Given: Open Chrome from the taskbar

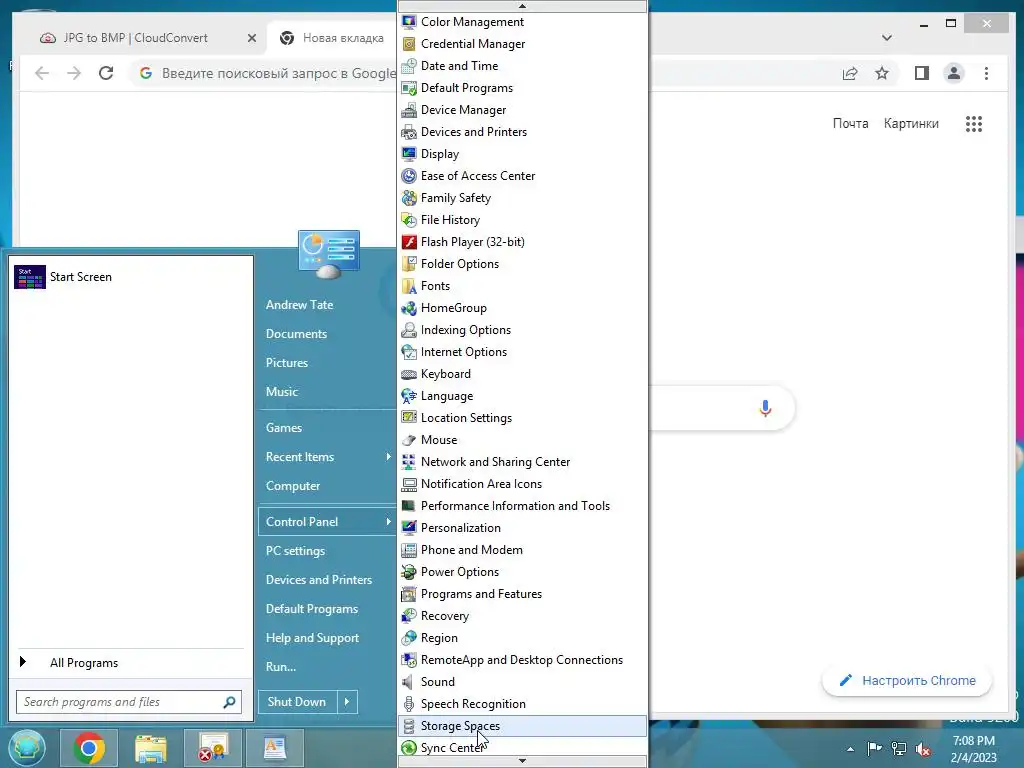Looking at the screenshot, I should [x=89, y=748].
